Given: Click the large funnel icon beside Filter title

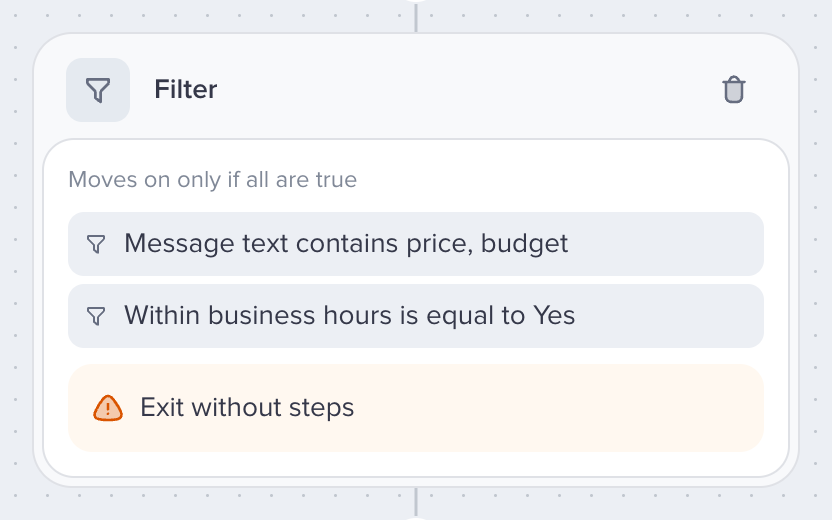Looking at the screenshot, I should click(98, 90).
